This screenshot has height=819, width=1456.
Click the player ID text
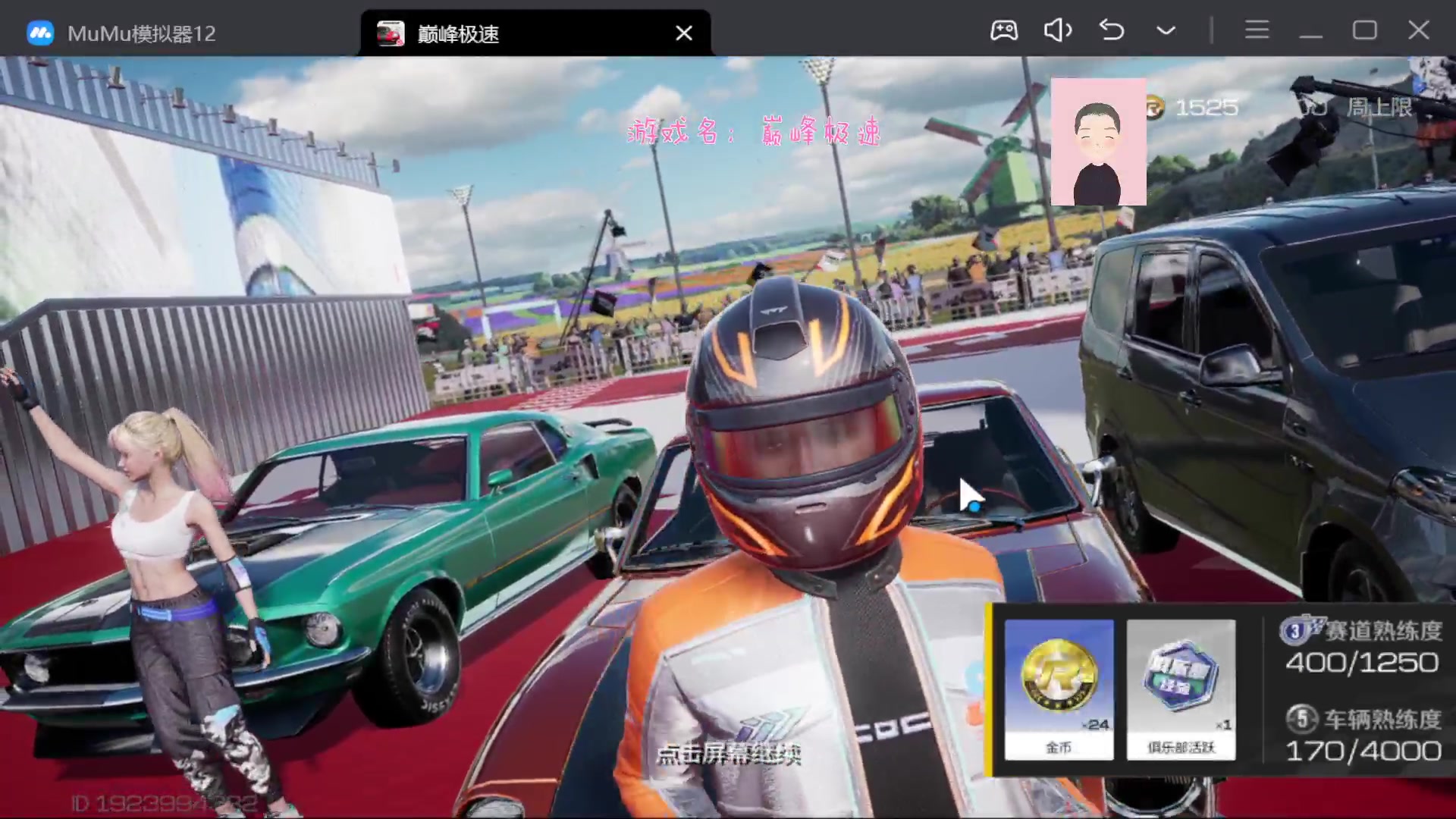point(165,804)
